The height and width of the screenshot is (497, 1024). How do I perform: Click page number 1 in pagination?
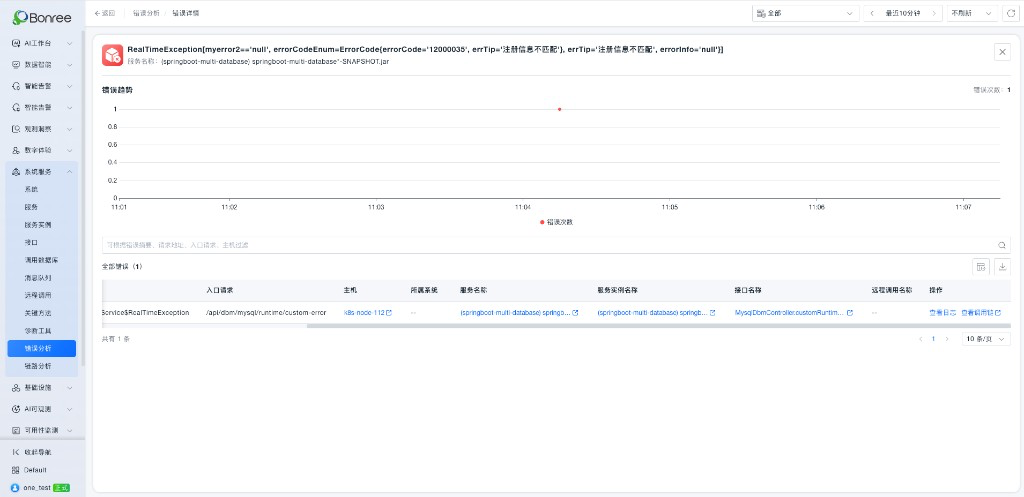pos(934,339)
